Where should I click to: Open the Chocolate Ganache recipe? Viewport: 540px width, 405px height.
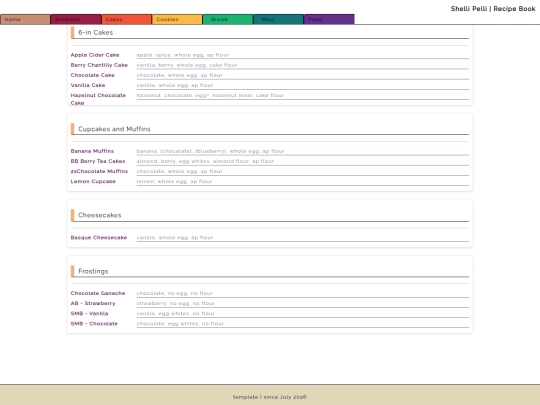97,293
